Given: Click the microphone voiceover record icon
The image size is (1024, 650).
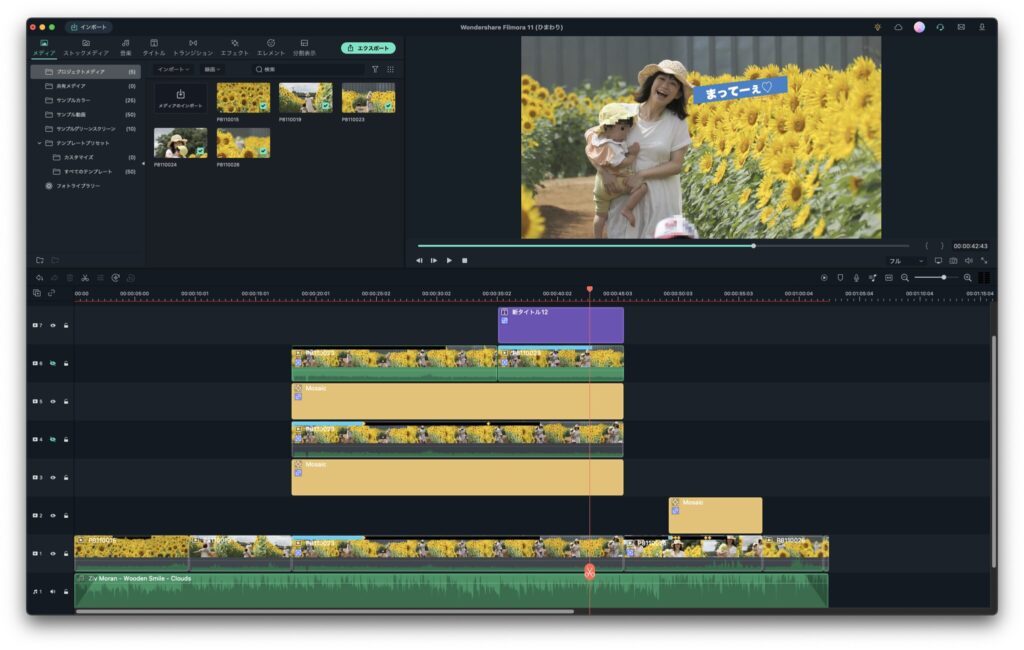Looking at the screenshot, I should (856, 277).
